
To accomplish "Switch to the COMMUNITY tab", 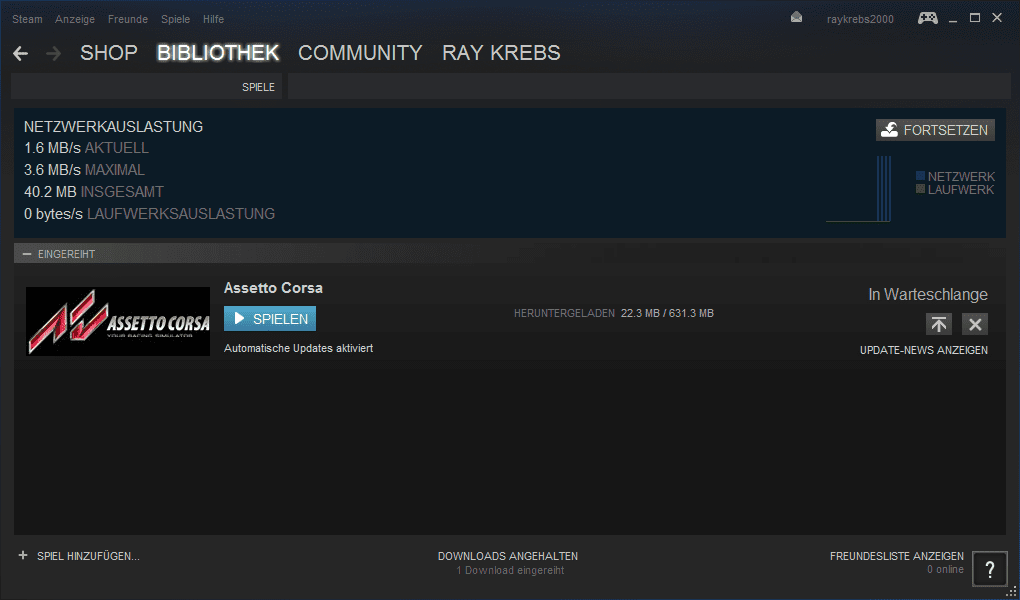I will click(x=360, y=53).
